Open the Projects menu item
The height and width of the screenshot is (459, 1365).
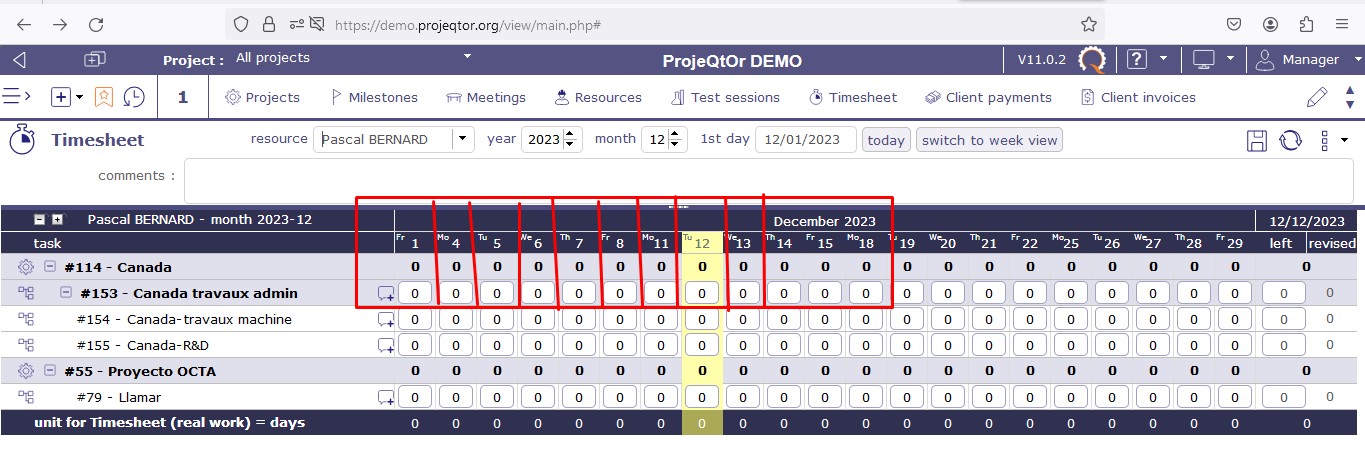(x=262, y=97)
